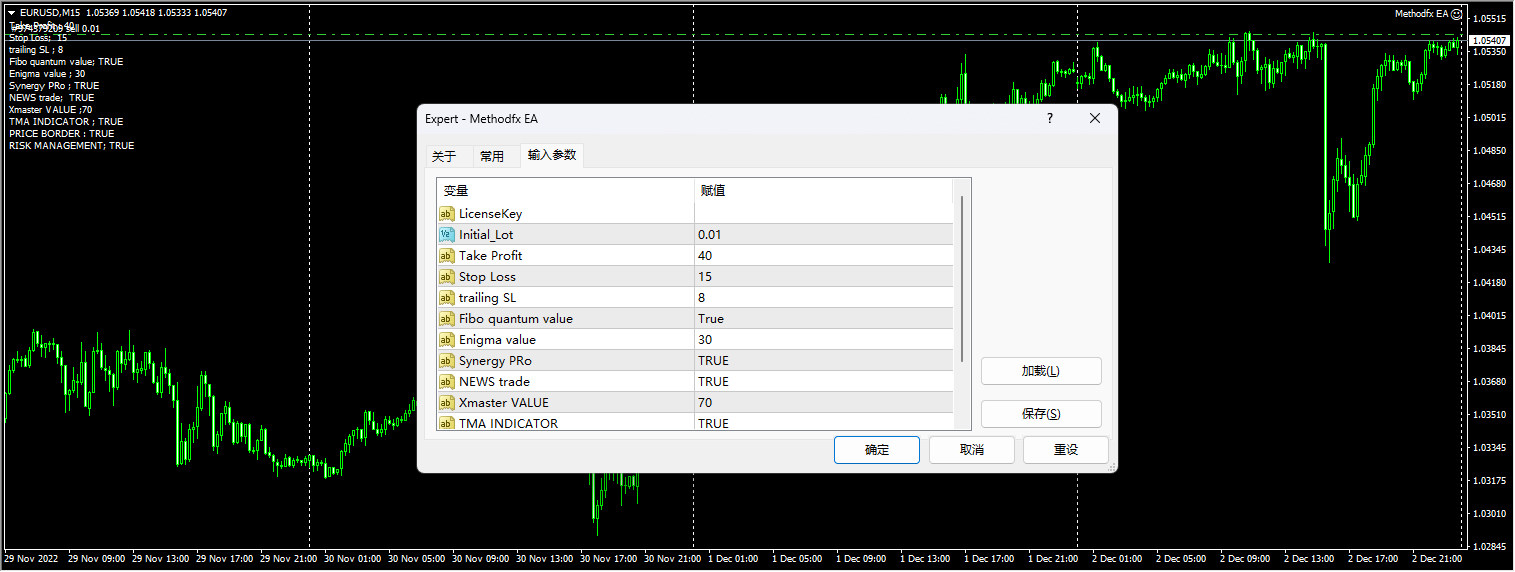Edit the Synergy PRo value TRUE
Image resolution: width=1515 pixels, height=572 pixels.
tap(824, 361)
